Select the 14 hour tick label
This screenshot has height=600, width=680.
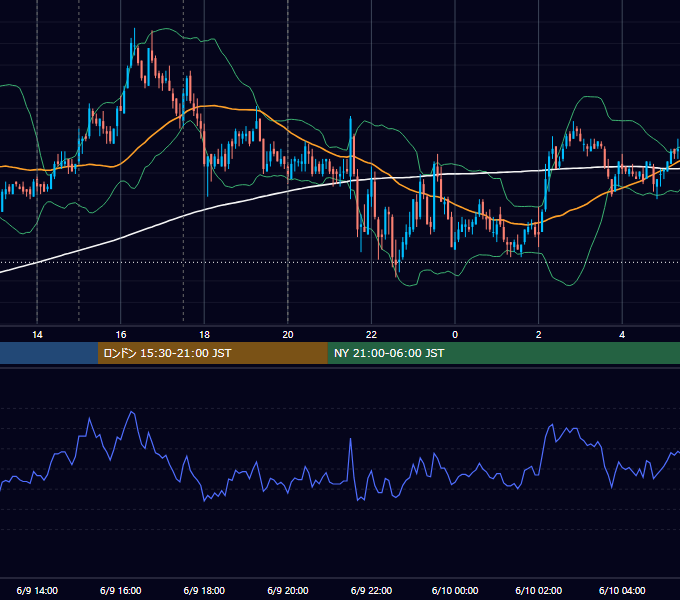[x=37, y=335]
